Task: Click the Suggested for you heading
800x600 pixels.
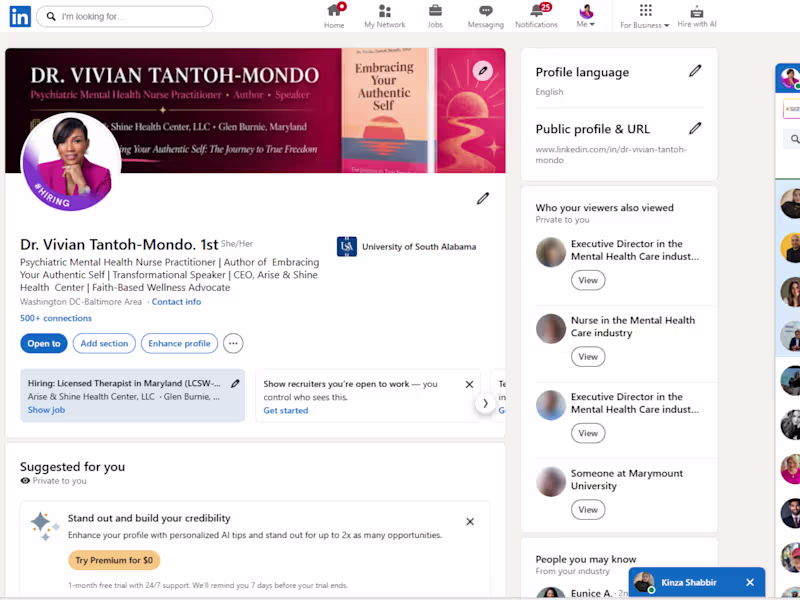Action: click(x=72, y=467)
